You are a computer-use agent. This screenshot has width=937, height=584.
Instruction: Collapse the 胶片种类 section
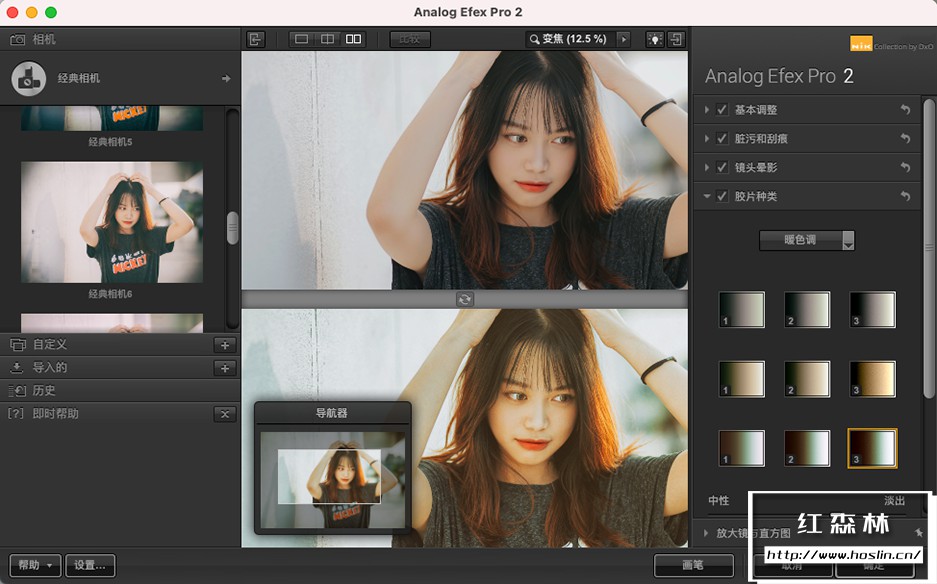coord(707,196)
